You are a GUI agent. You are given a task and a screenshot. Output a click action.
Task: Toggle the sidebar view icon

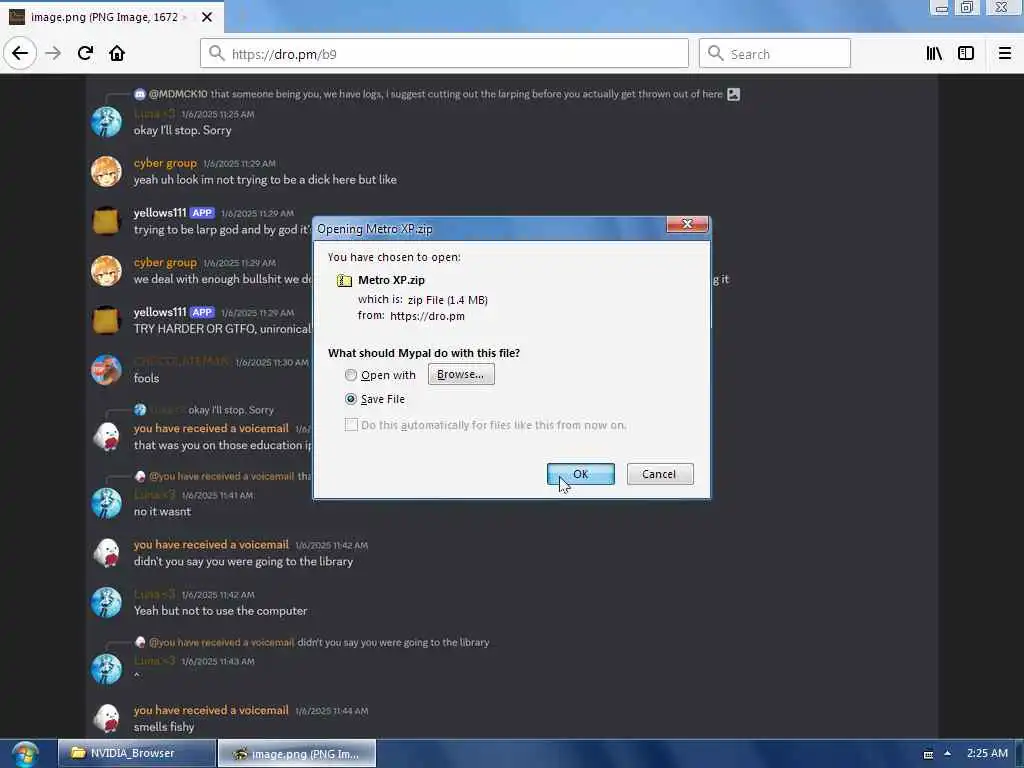pyautogui.click(x=966, y=54)
